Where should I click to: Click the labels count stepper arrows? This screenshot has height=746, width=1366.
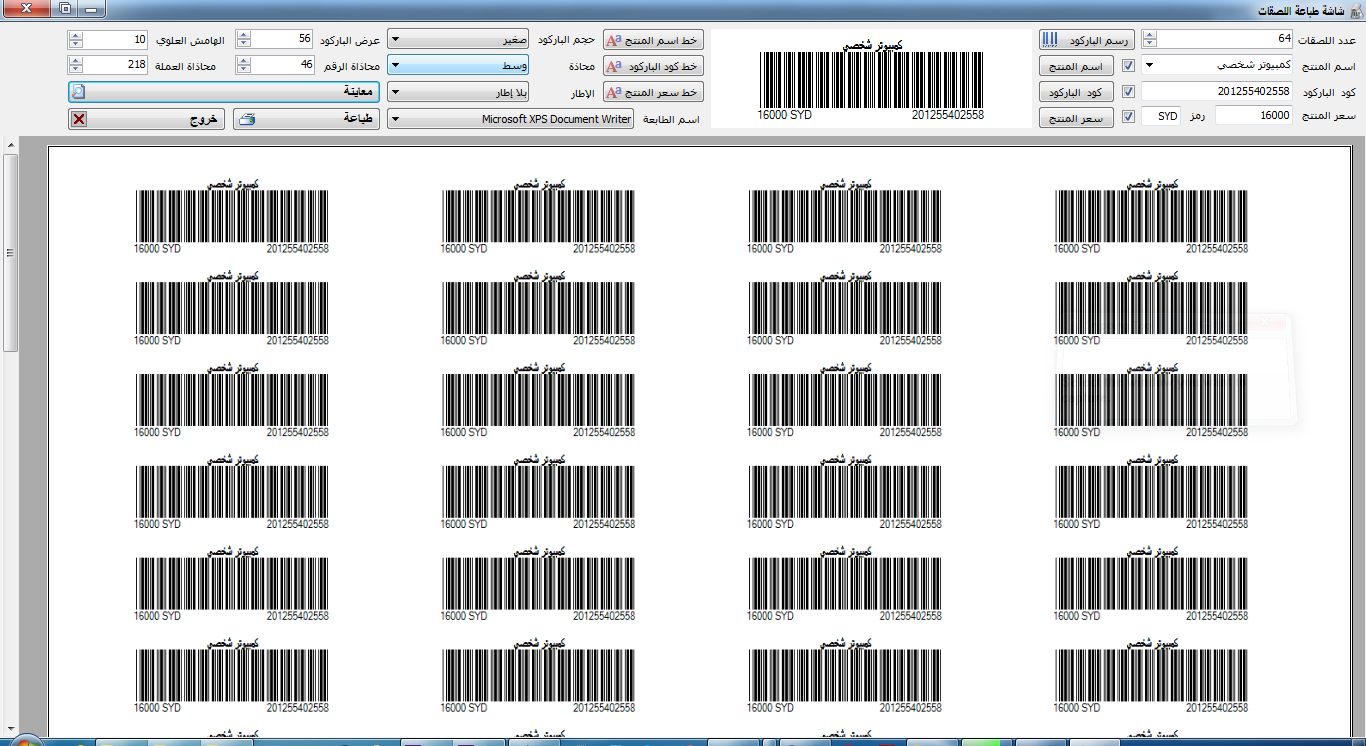coord(1149,39)
